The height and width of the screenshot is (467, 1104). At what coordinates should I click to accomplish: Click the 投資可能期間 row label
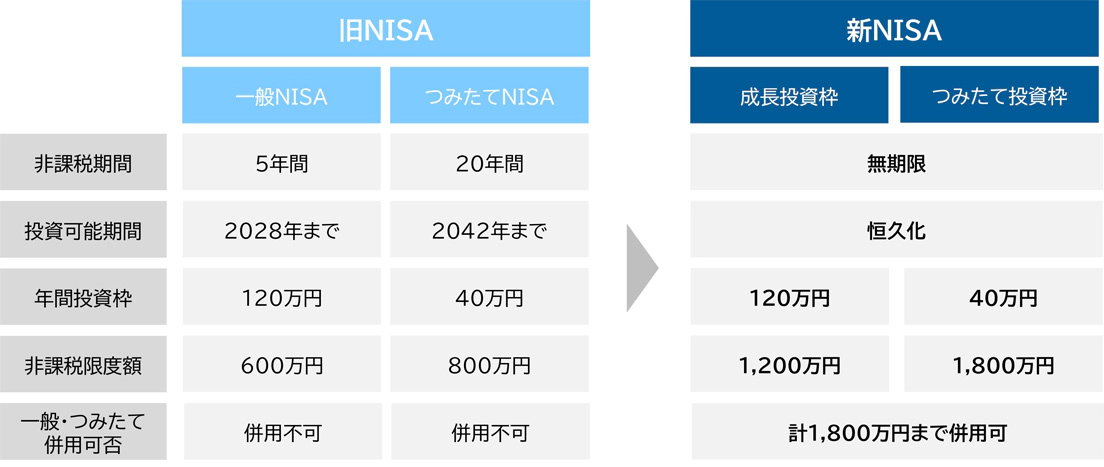tap(83, 231)
